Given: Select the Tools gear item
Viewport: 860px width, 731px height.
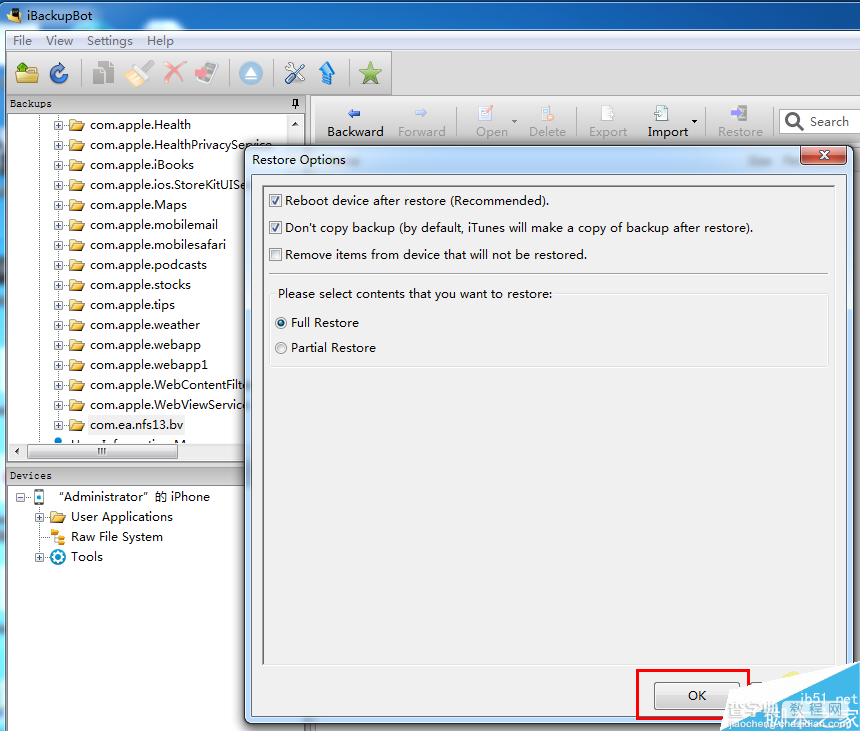Looking at the screenshot, I should point(58,557).
